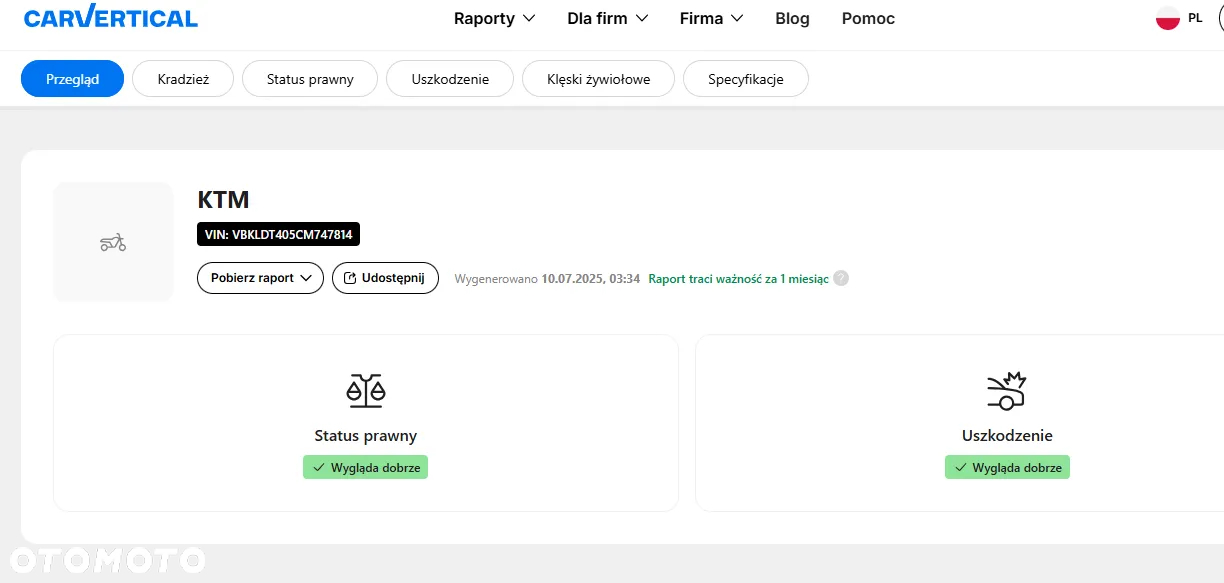The image size is (1224, 583).
Task: Go to the Blog page
Action: (792, 18)
